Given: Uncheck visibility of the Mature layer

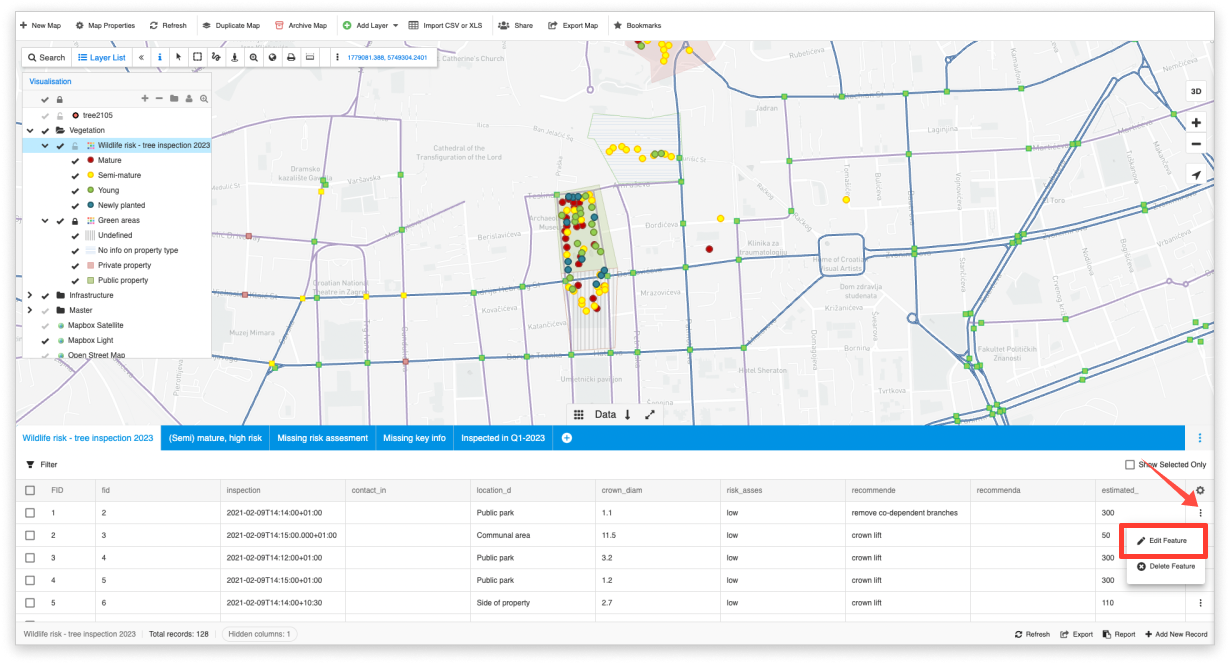Looking at the screenshot, I should (x=74, y=160).
